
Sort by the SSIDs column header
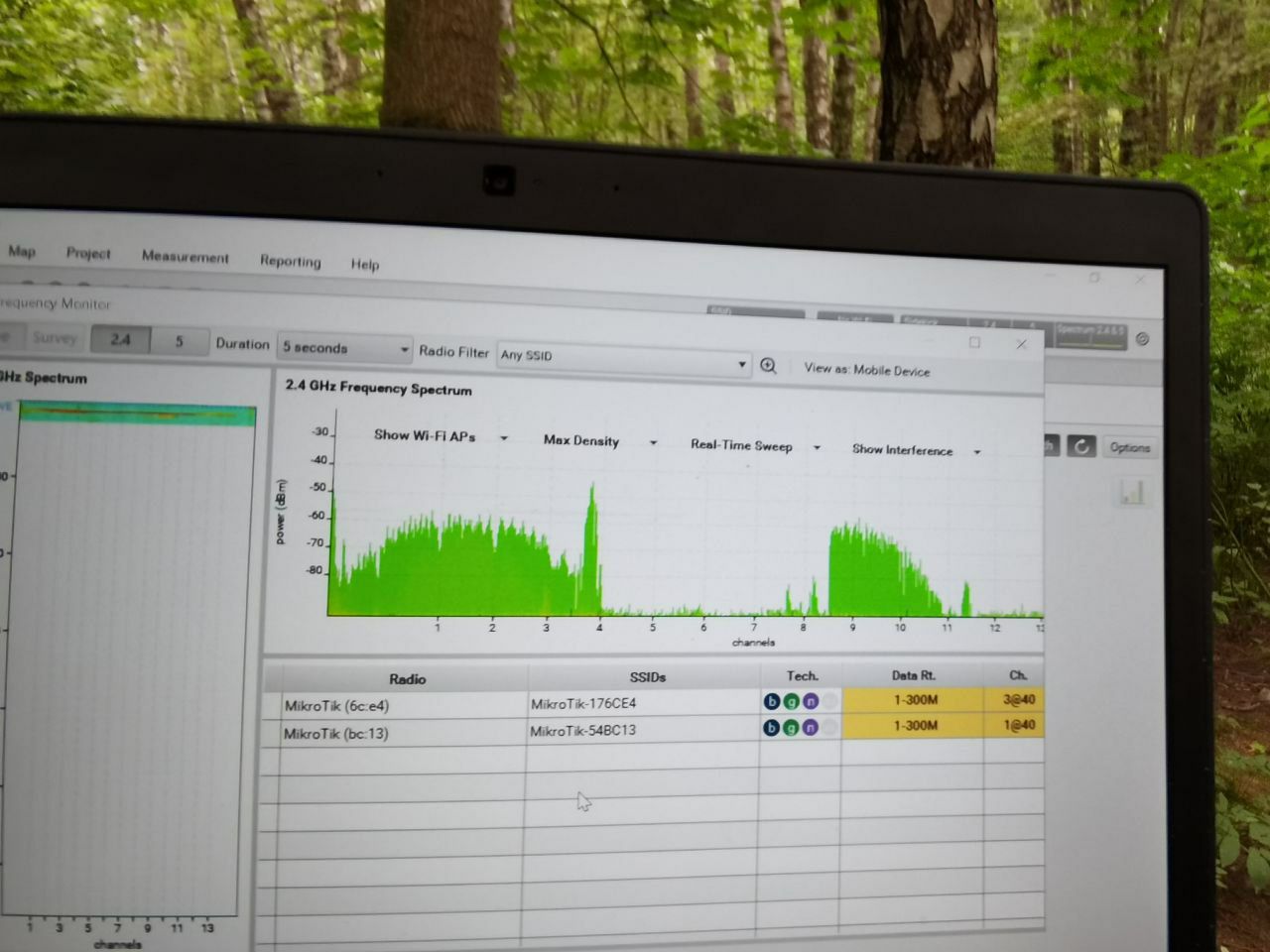click(x=645, y=676)
